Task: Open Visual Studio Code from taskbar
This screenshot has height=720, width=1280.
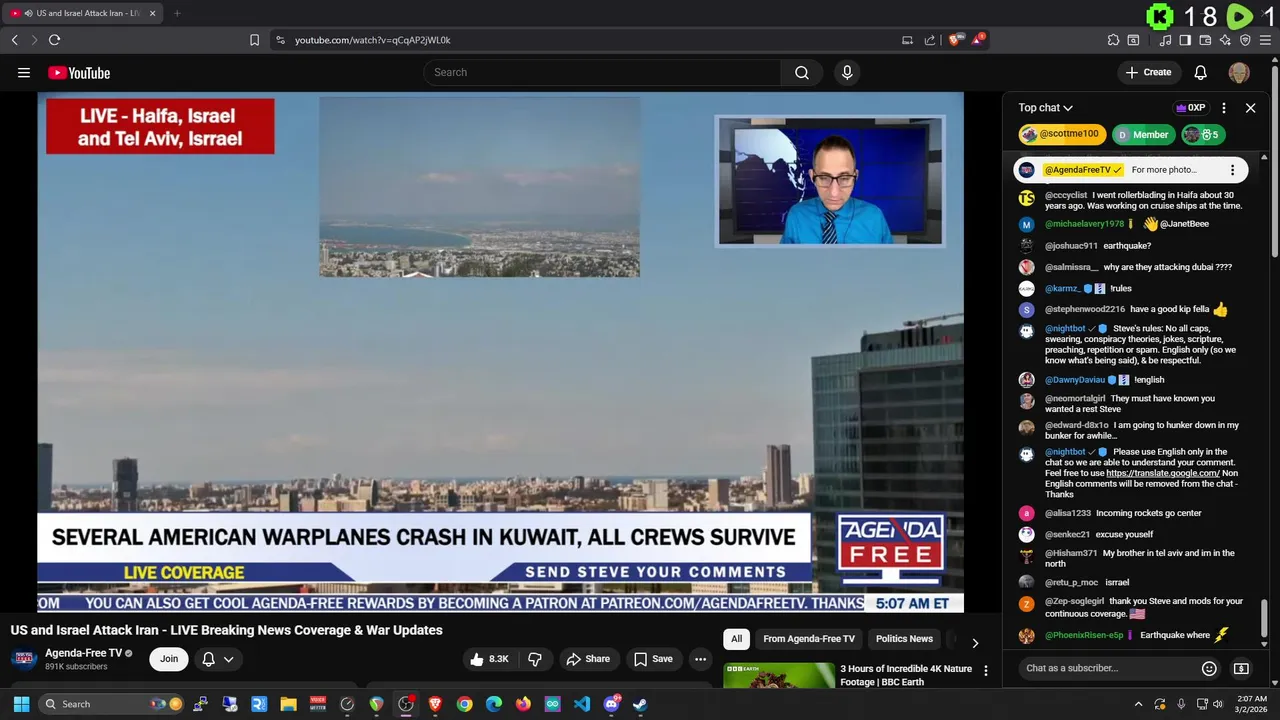Action: 582,704
